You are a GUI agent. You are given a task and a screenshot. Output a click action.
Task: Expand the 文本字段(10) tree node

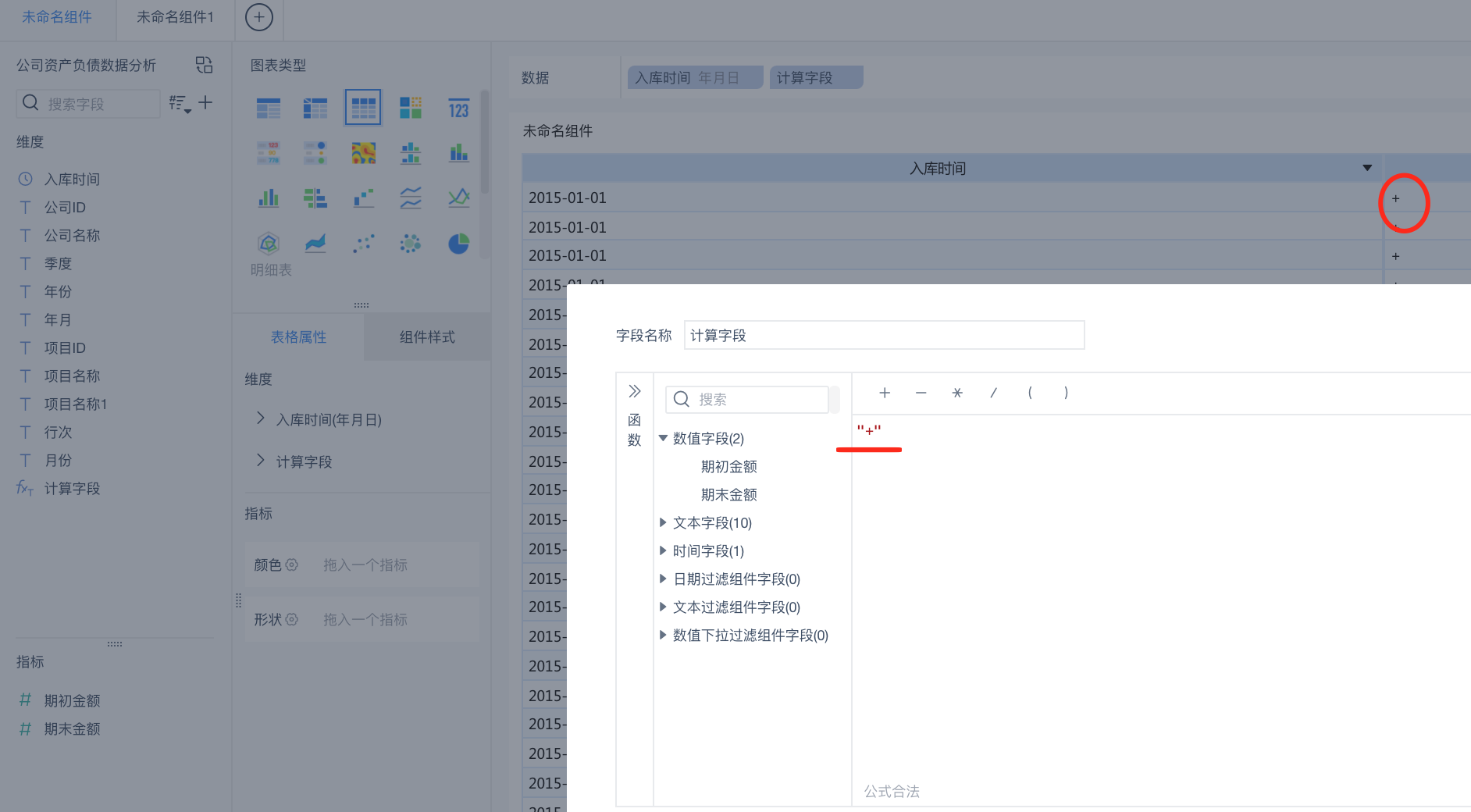[663, 522]
